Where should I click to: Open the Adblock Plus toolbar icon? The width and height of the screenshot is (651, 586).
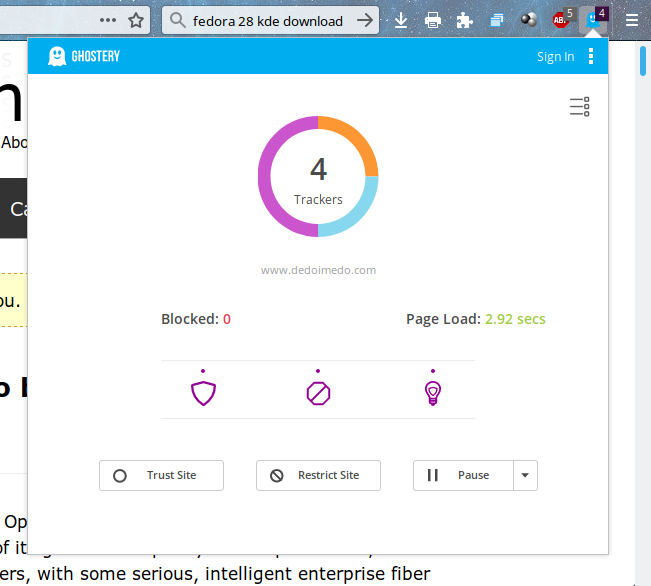click(x=562, y=19)
